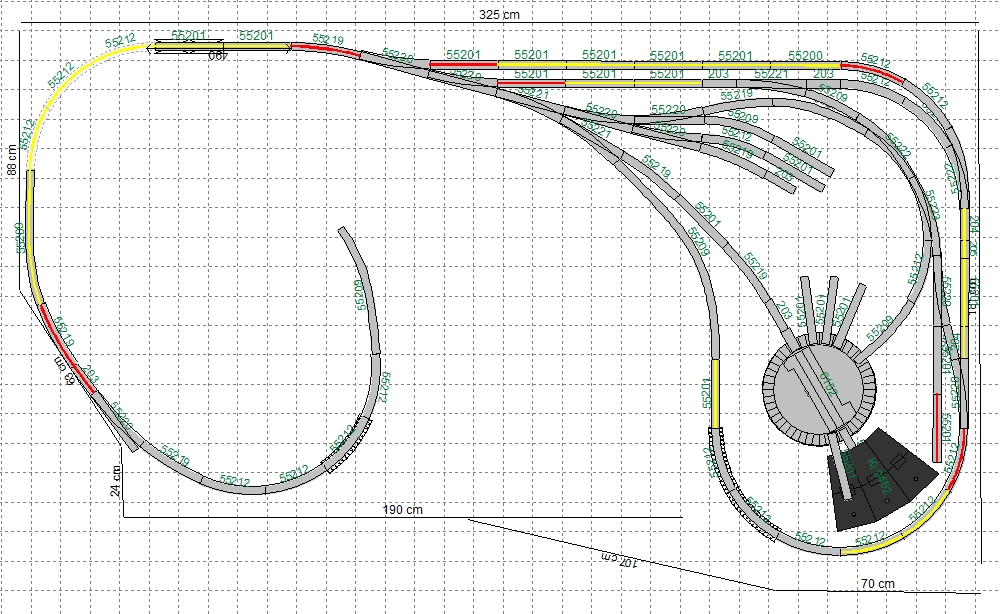Click the short red siding track near the shed
Viewport: 1000px width, 614px height.
[935, 420]
